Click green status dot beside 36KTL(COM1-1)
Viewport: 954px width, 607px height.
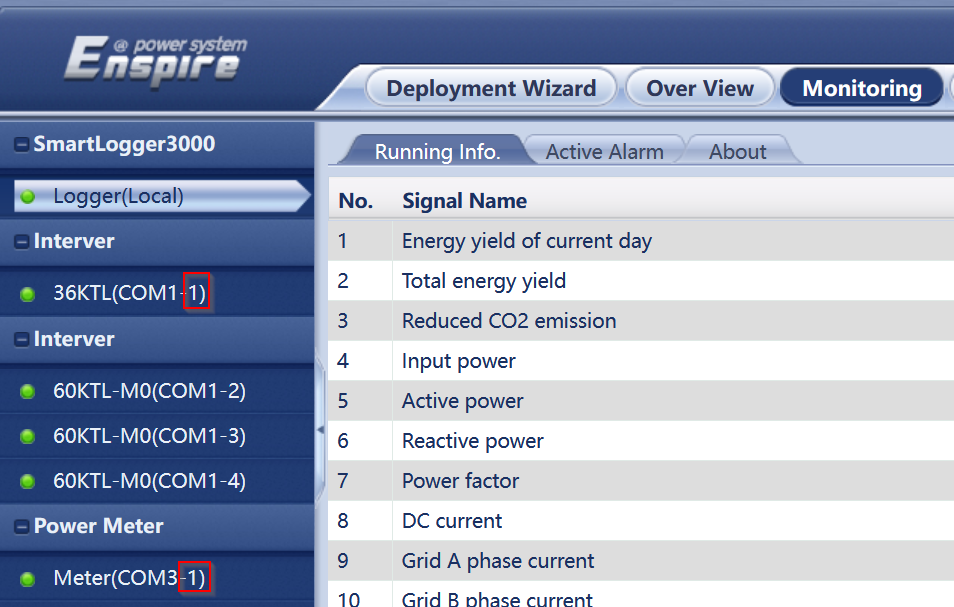[x=28, y=295]
